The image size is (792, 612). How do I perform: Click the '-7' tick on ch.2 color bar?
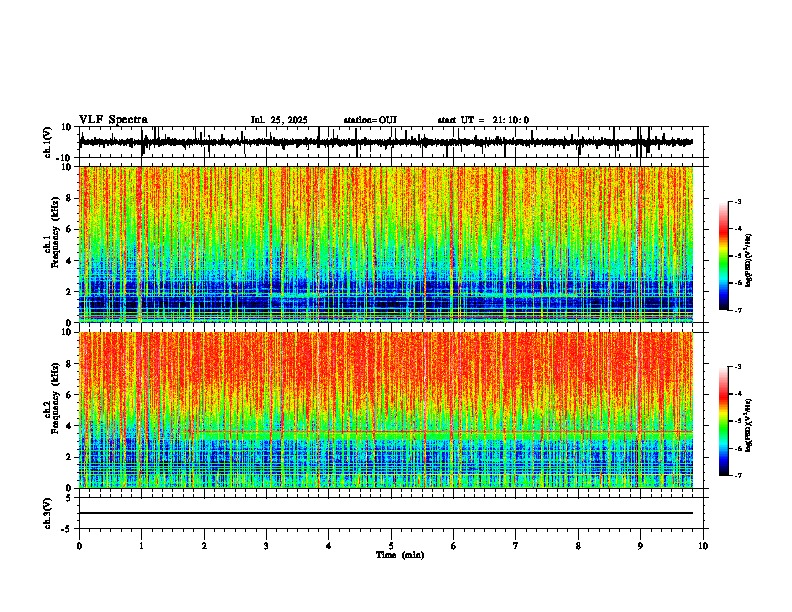738,476
